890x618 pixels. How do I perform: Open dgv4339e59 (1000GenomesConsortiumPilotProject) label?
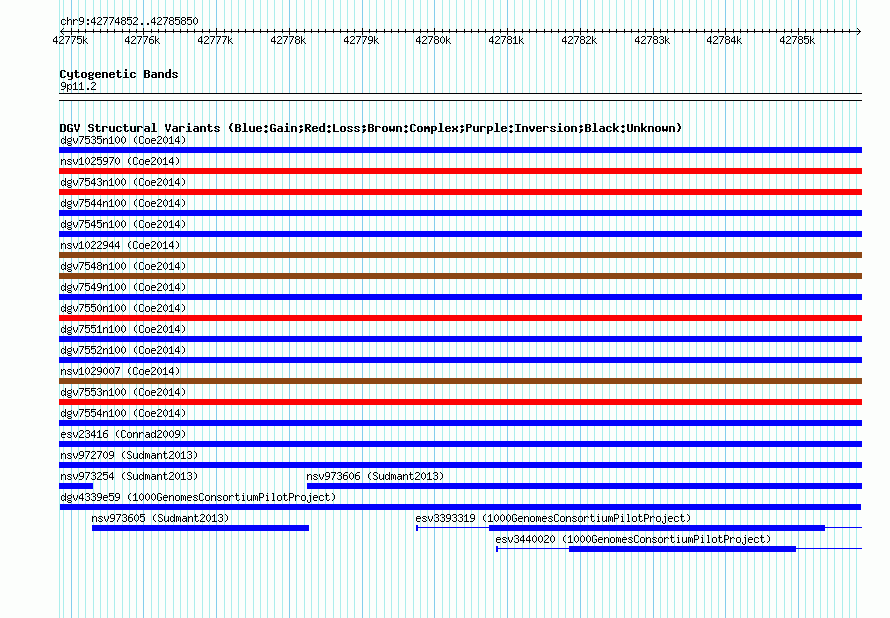198,497
